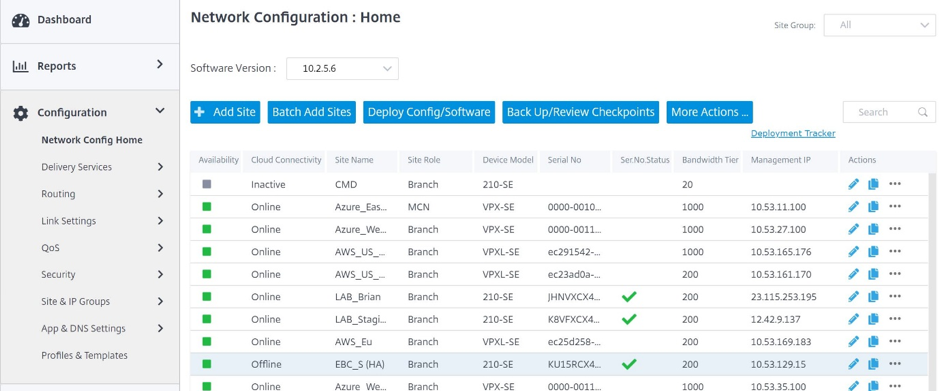Clone site with IP 10.53.11.100
The height and width of the screenshot is (391, 939).
tap(873, 207)
